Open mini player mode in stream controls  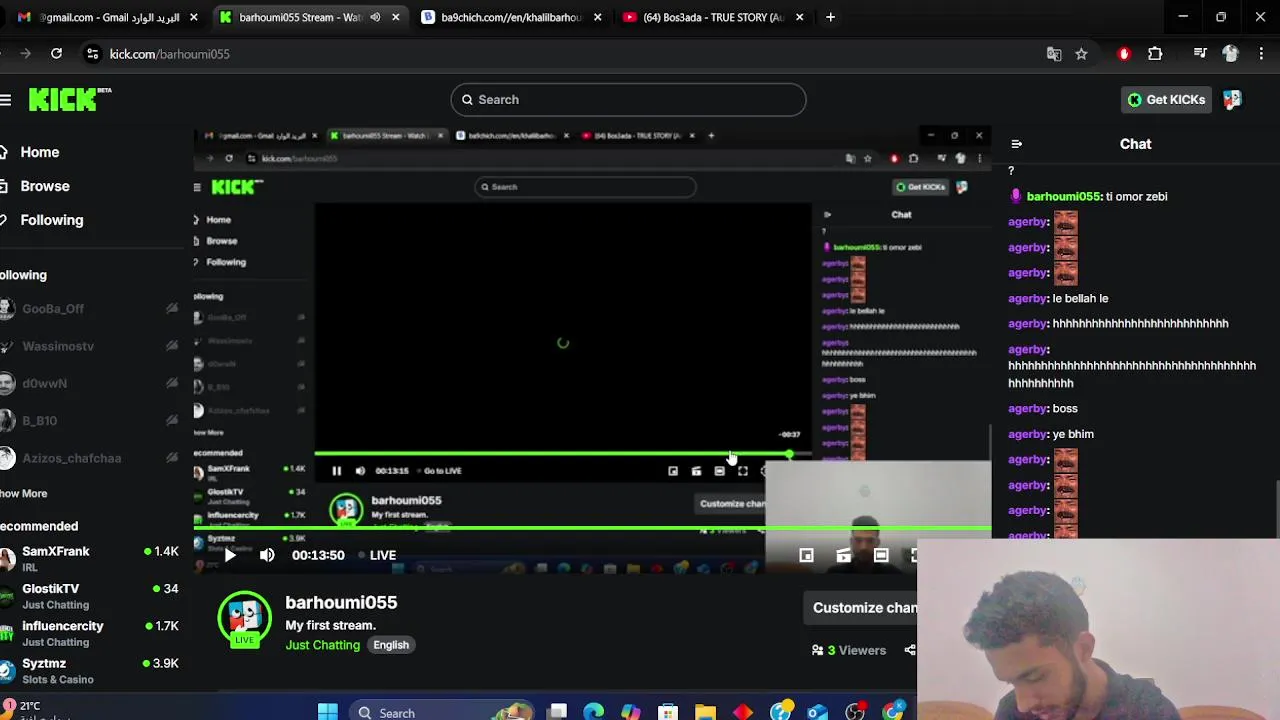(806, 555)
